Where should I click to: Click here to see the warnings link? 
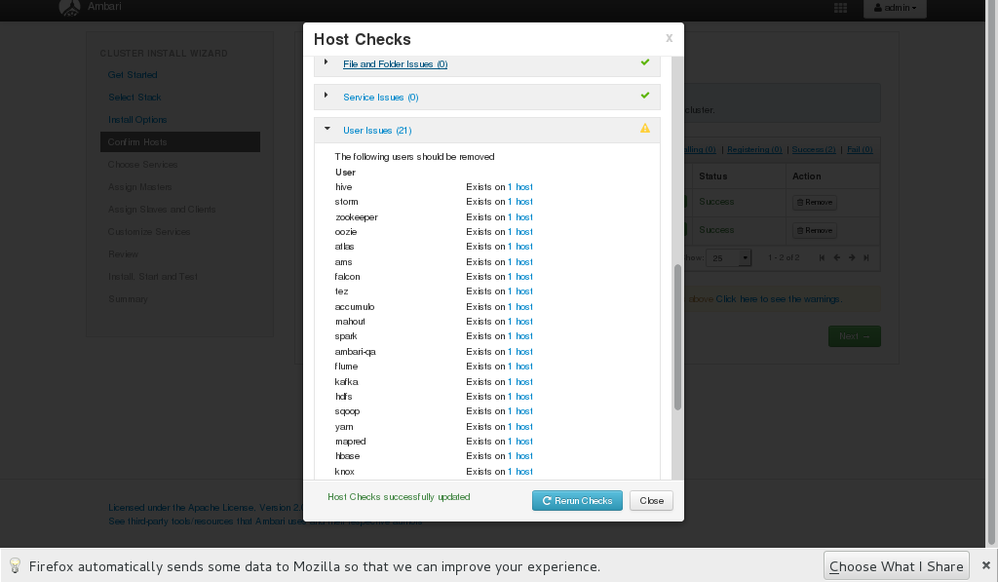(778, 299)
